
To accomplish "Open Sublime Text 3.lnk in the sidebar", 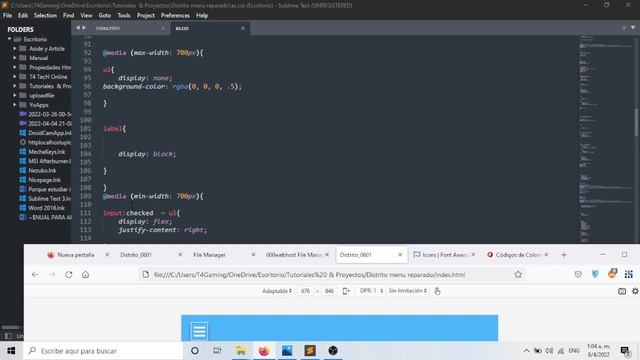I will [49, 199].
